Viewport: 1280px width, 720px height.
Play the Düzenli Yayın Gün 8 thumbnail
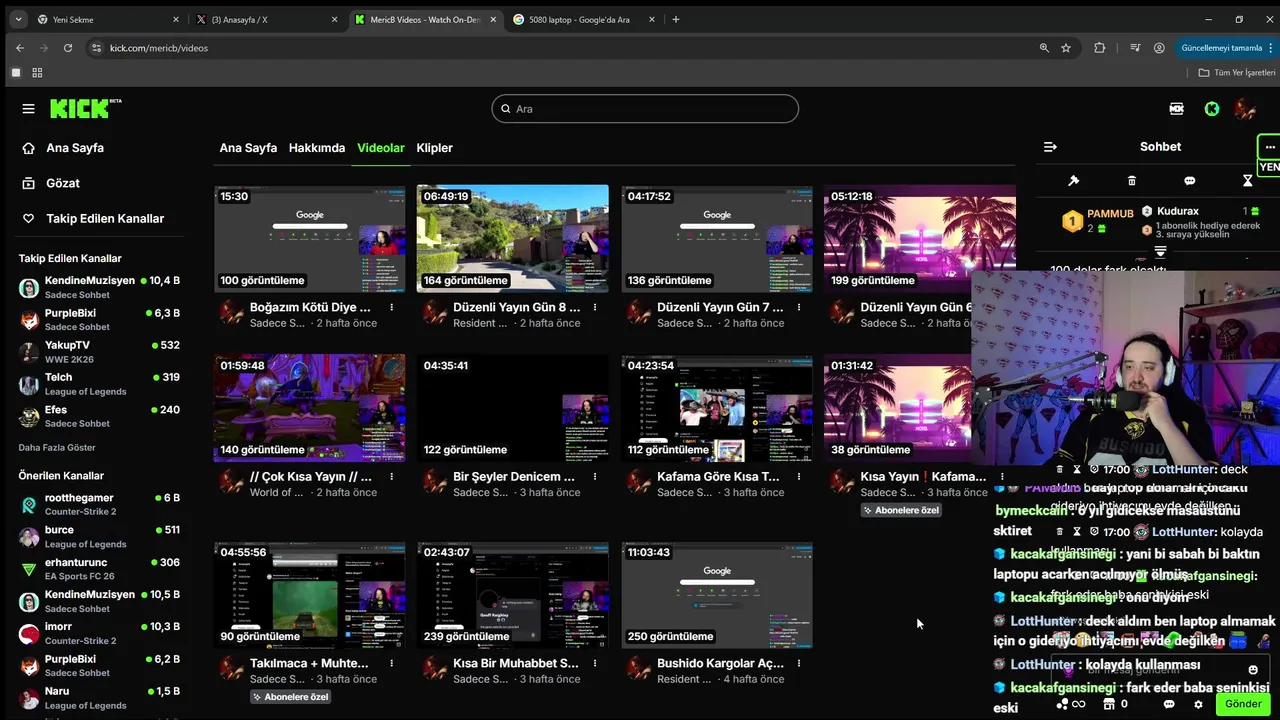(x=512, y=238)
